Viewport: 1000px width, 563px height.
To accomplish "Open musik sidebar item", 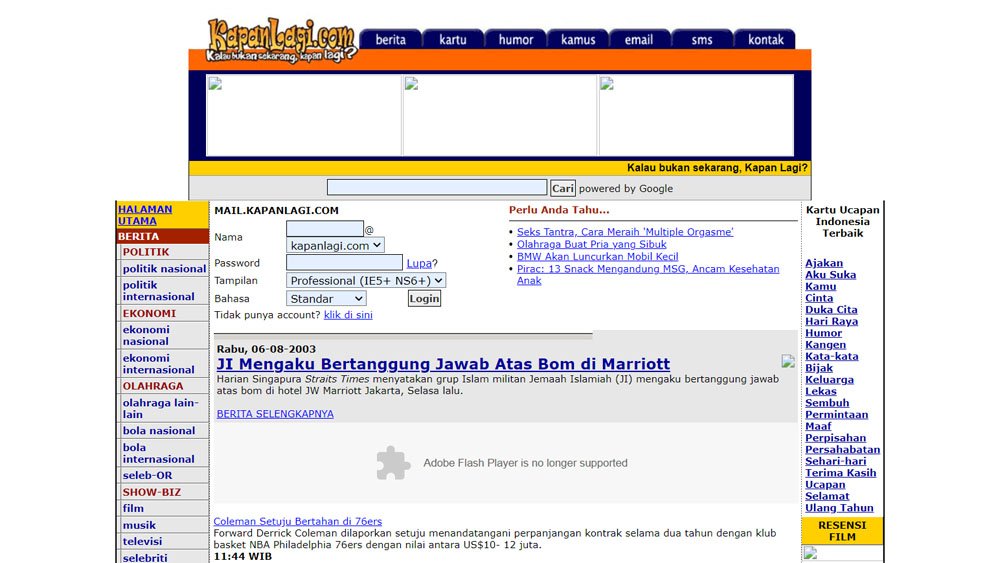I will point(139,525).
